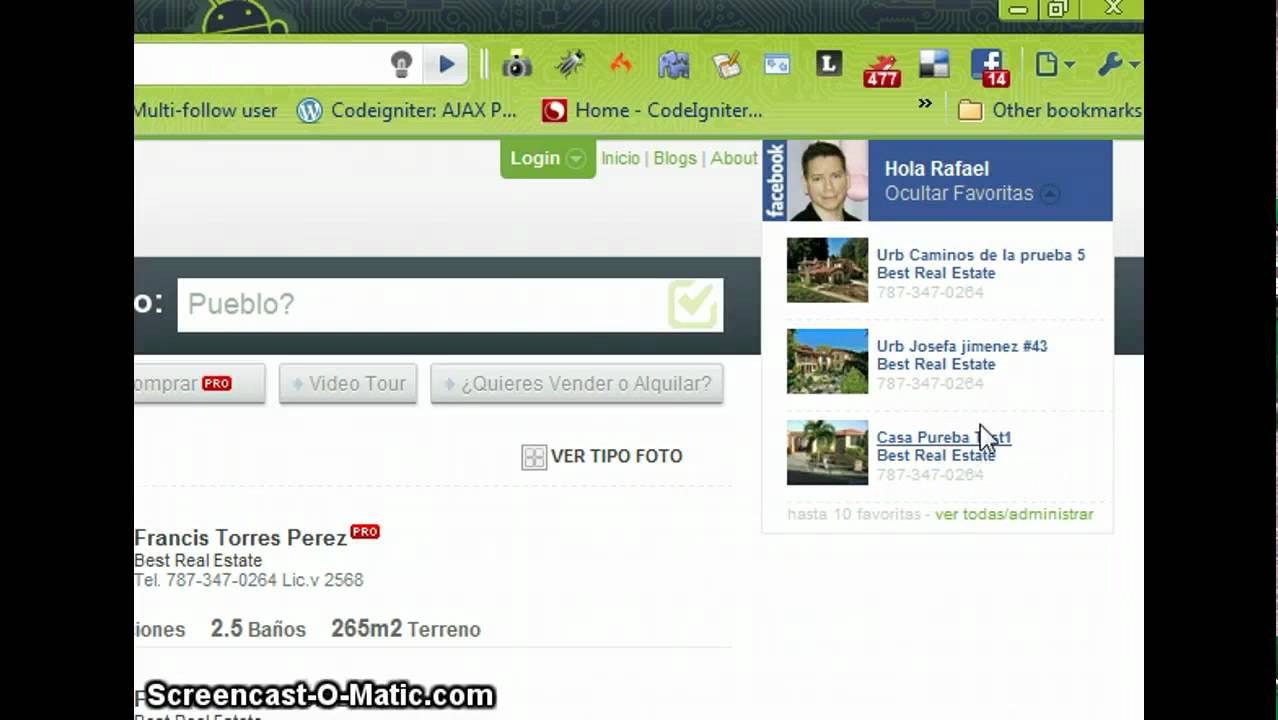Open About link in top navigation
This screenshot has width=1278, height=720.
click(734, 158)
